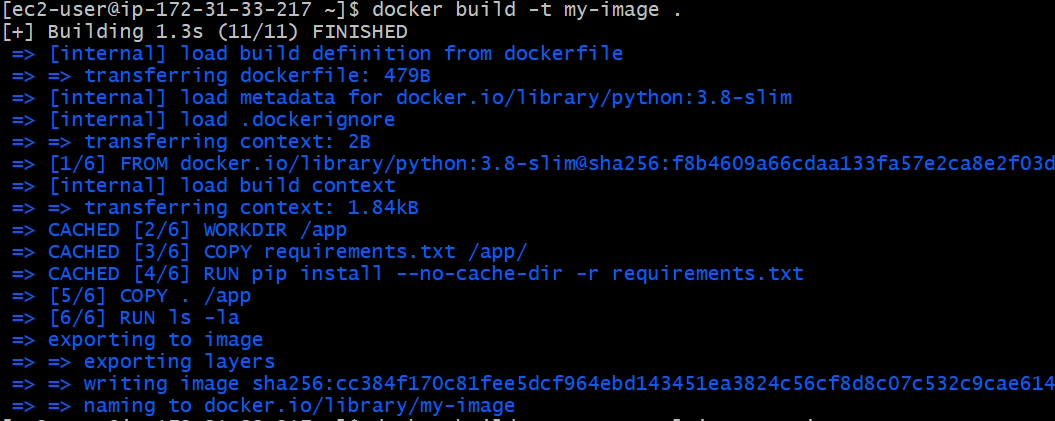
Task: Click CACHED COPY requirements.txt step
Action: pos(270,252)
